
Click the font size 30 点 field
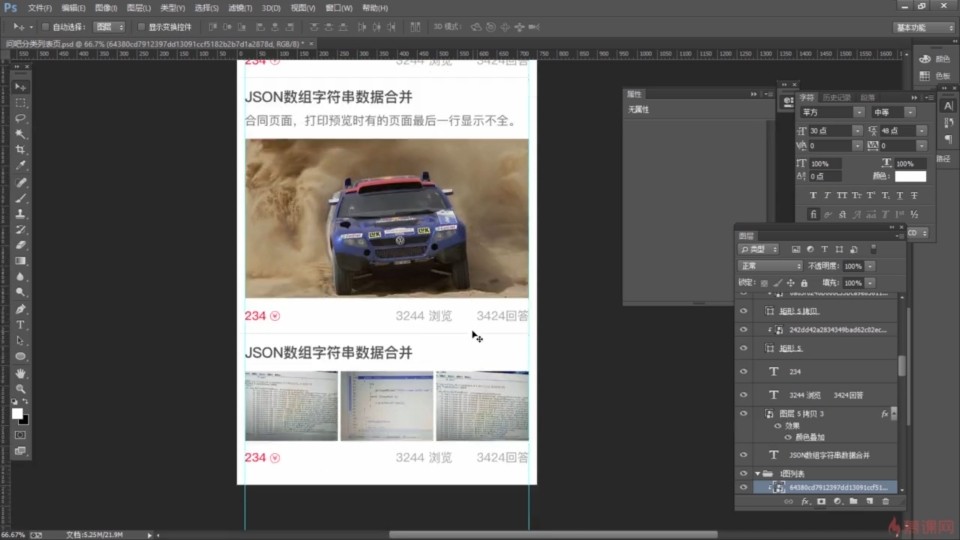828,130
